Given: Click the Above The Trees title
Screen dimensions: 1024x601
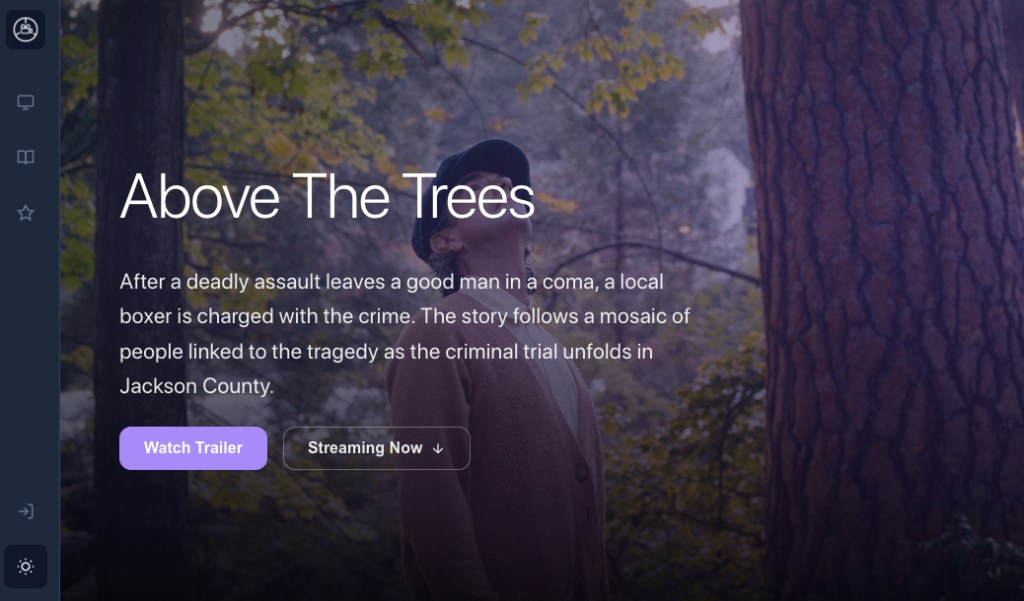Looking at the screenshot, I should click(x=327, y=197).
